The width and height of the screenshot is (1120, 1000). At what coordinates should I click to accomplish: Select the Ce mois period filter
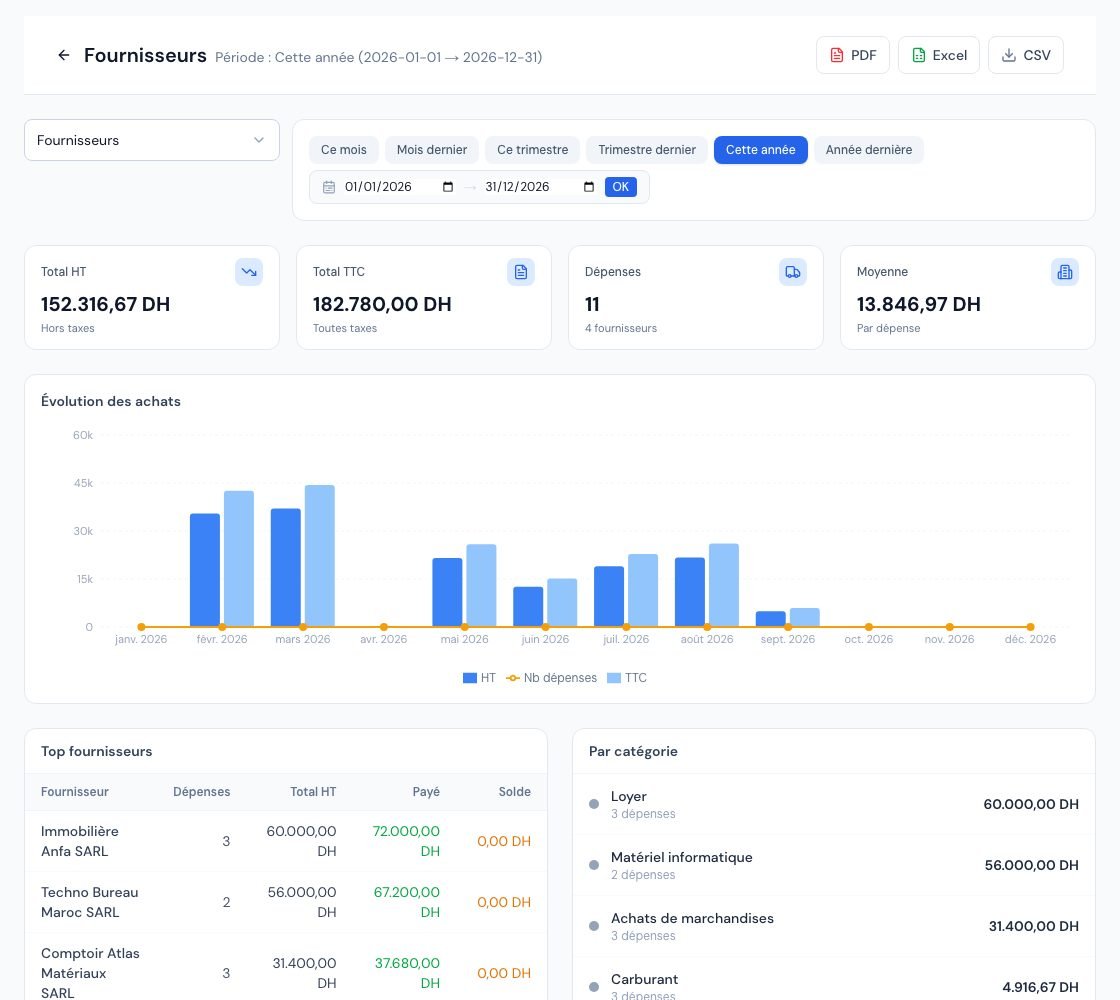tap(344, 150)
